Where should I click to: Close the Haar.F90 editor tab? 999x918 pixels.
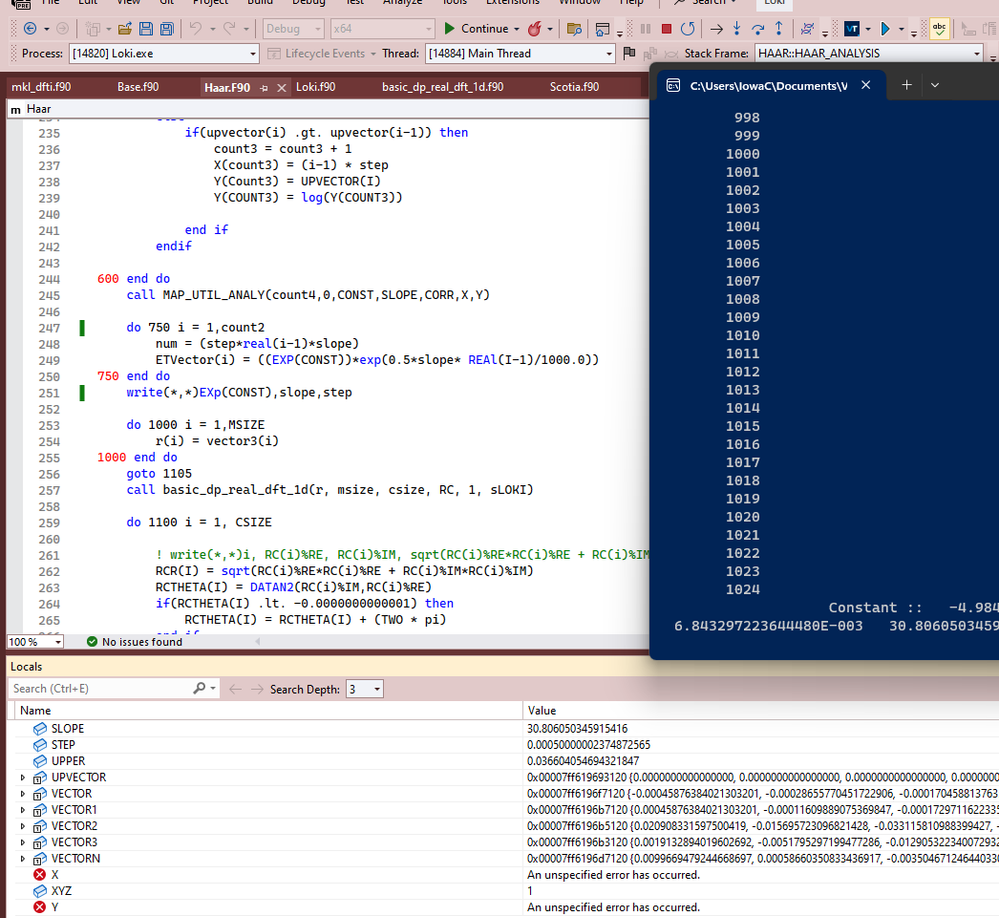(282, 88)
